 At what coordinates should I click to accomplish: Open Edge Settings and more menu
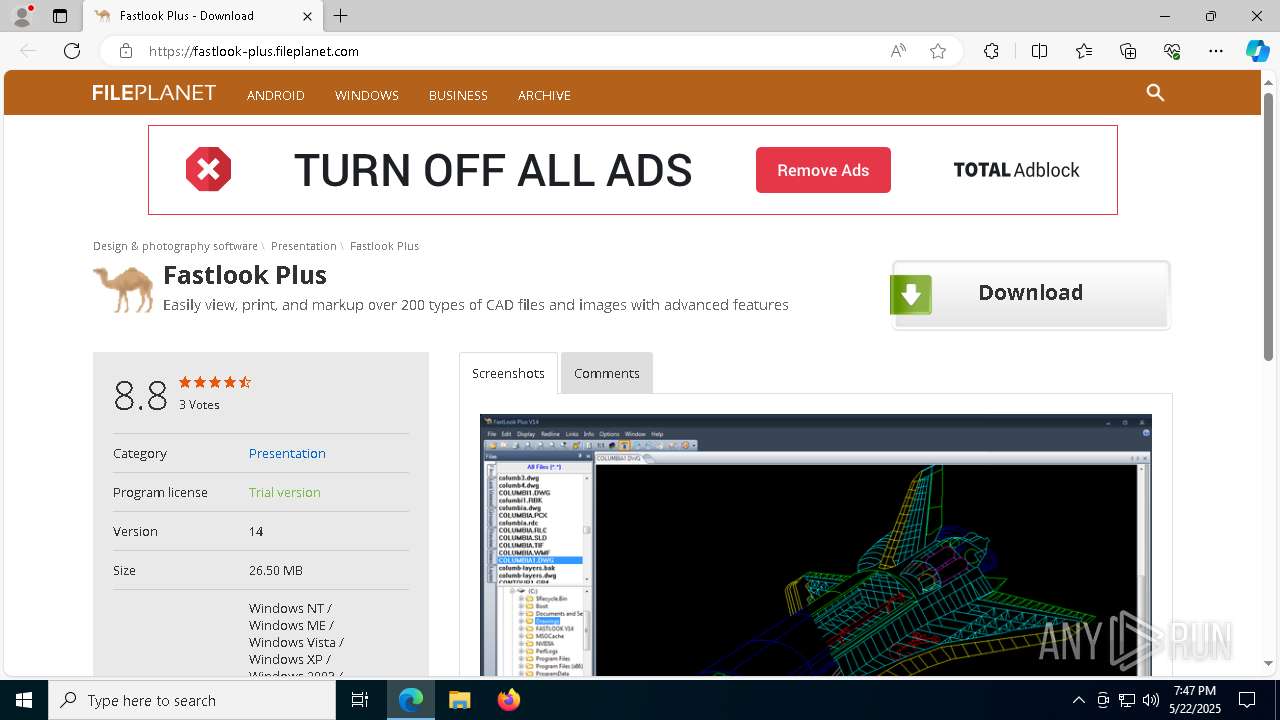tap(1216, 51)
